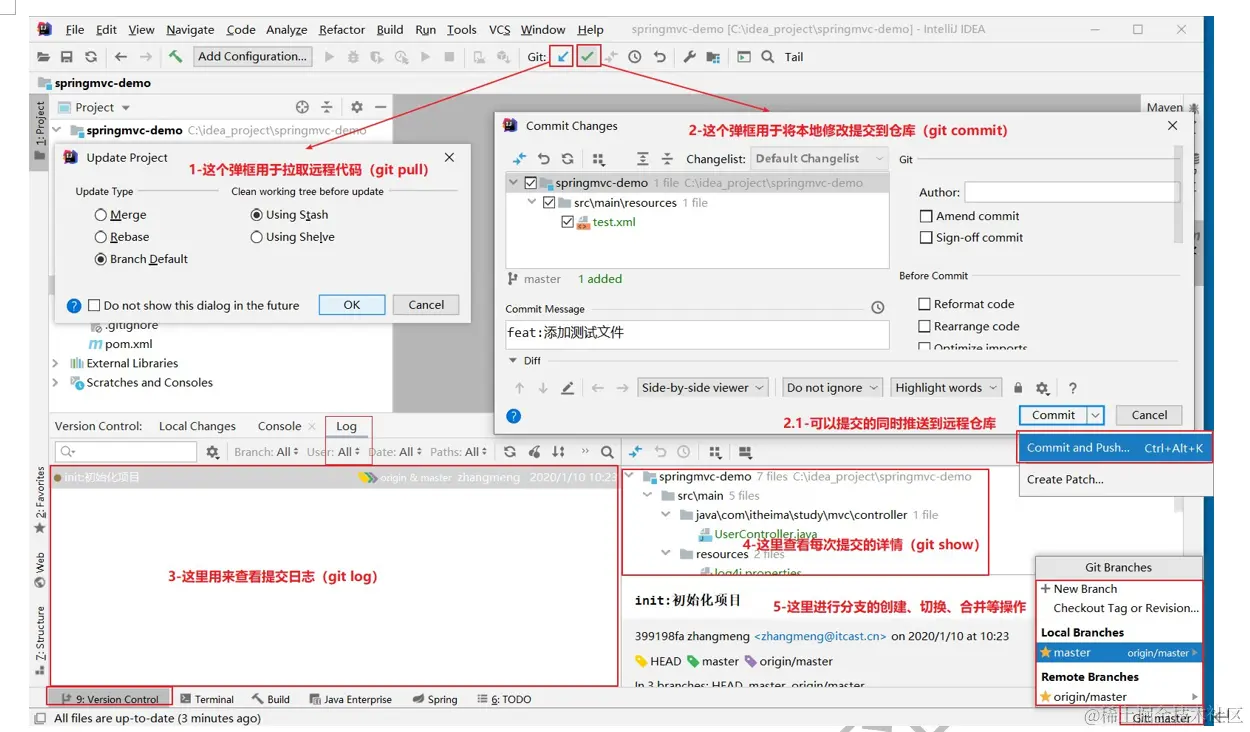Click the Save All floppy icon
1250x732 pixels.
coord(67,57)
